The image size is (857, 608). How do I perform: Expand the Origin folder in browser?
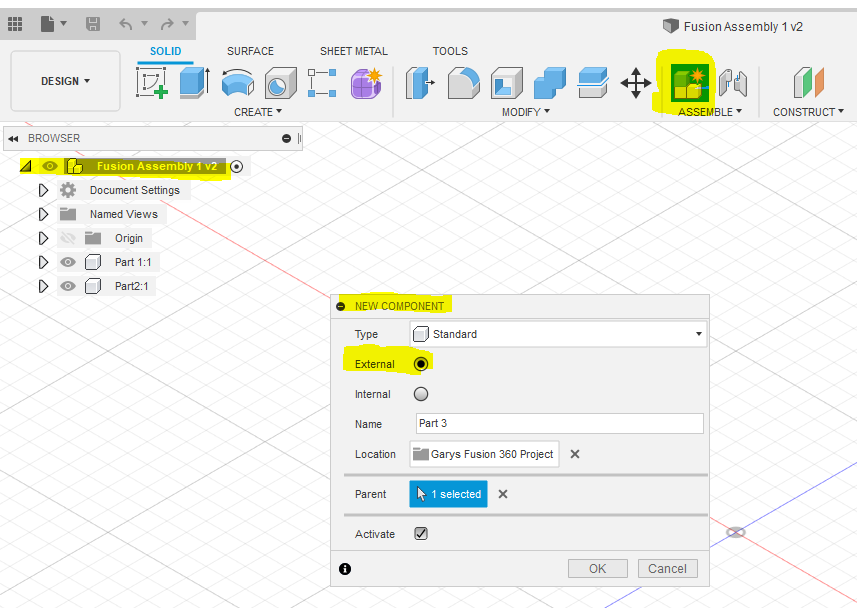(x=43, y=238)
